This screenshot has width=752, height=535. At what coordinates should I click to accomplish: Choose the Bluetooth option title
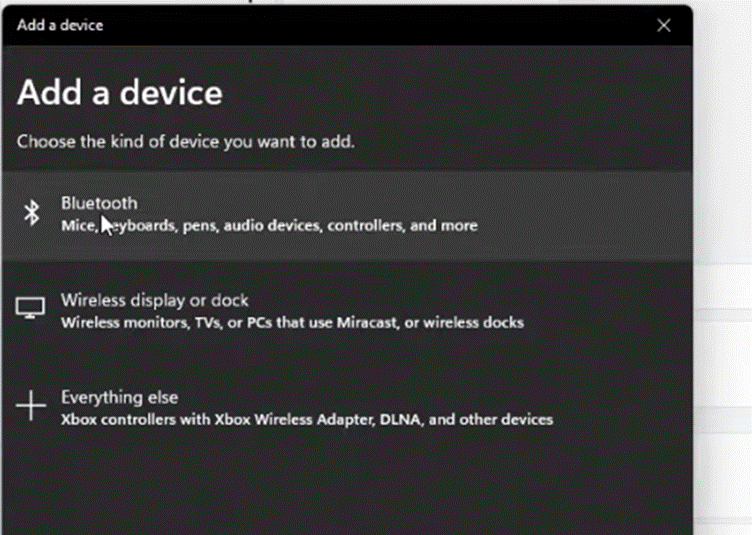tap(99, 203)
